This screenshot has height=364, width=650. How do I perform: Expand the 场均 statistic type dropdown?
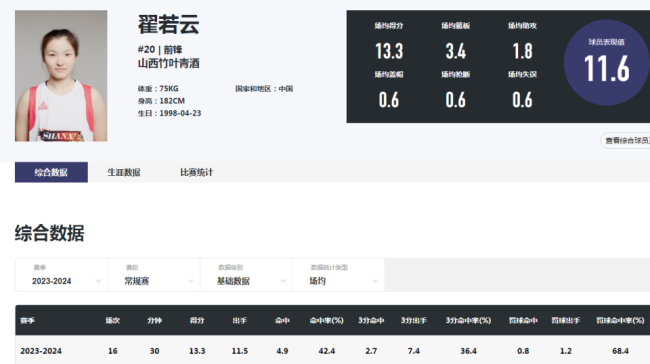339,275
